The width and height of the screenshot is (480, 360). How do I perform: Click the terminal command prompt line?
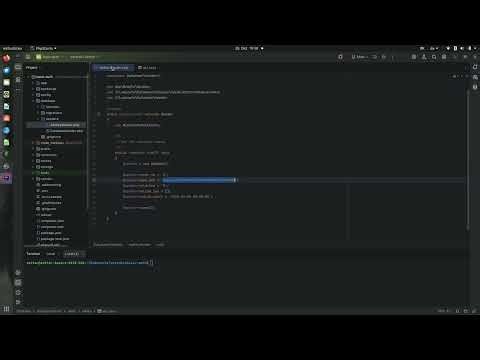coord(89,263)
